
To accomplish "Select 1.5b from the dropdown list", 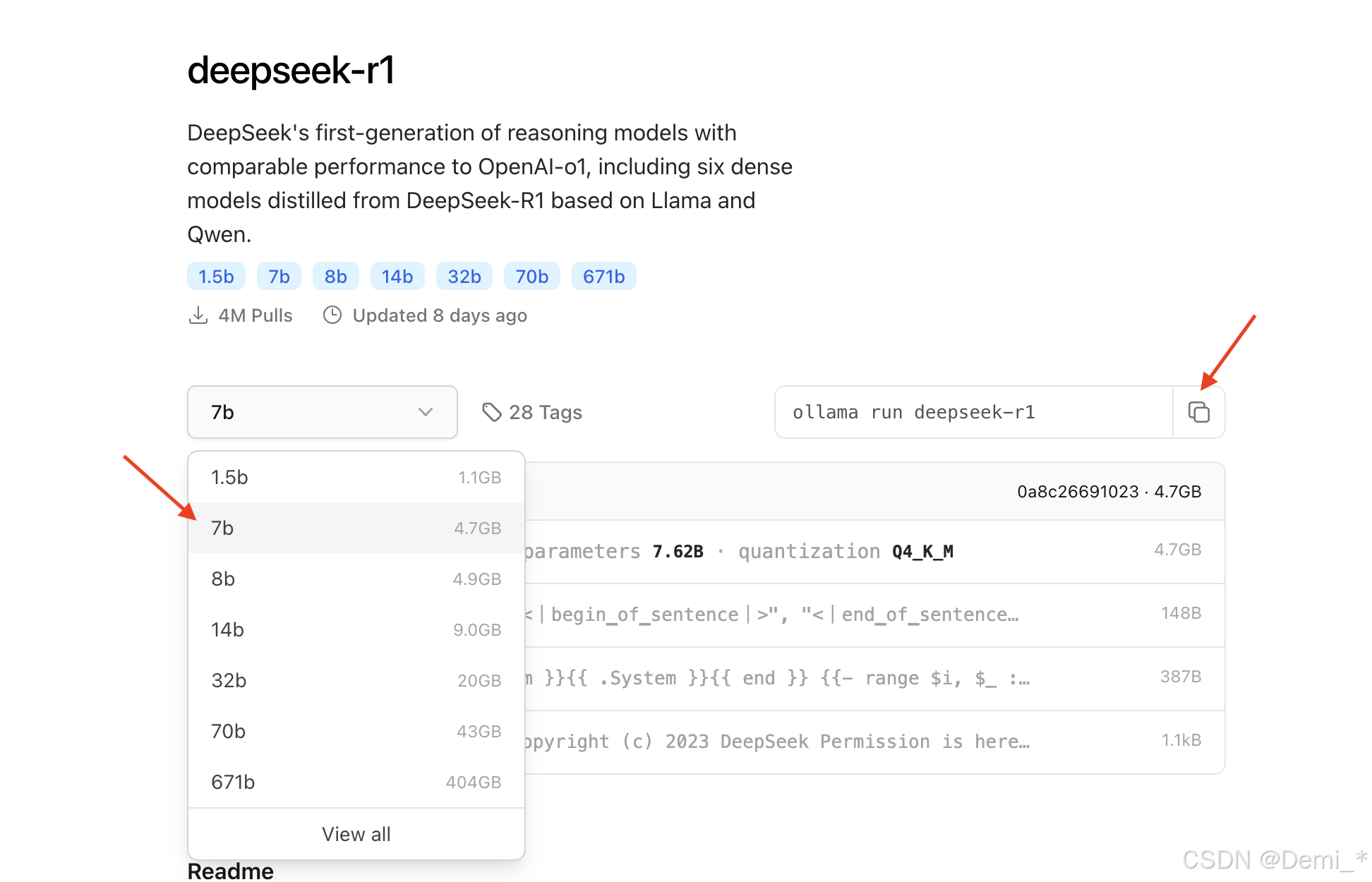I will tap(356, 478).
